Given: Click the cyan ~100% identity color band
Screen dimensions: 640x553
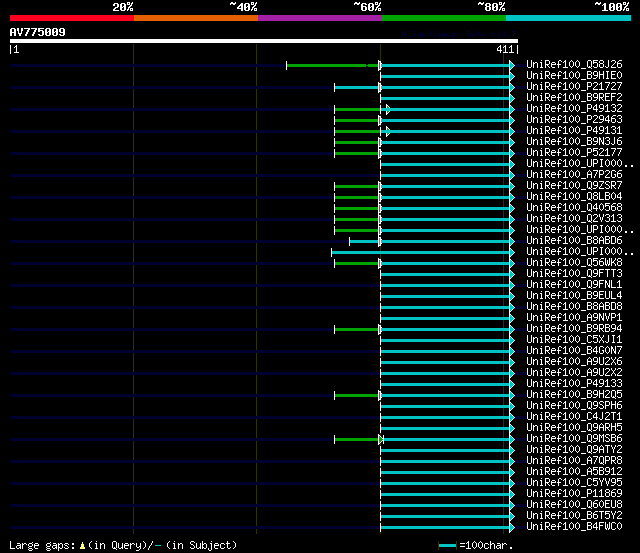Looking at the screenshot, I should (x=569, y=18).
